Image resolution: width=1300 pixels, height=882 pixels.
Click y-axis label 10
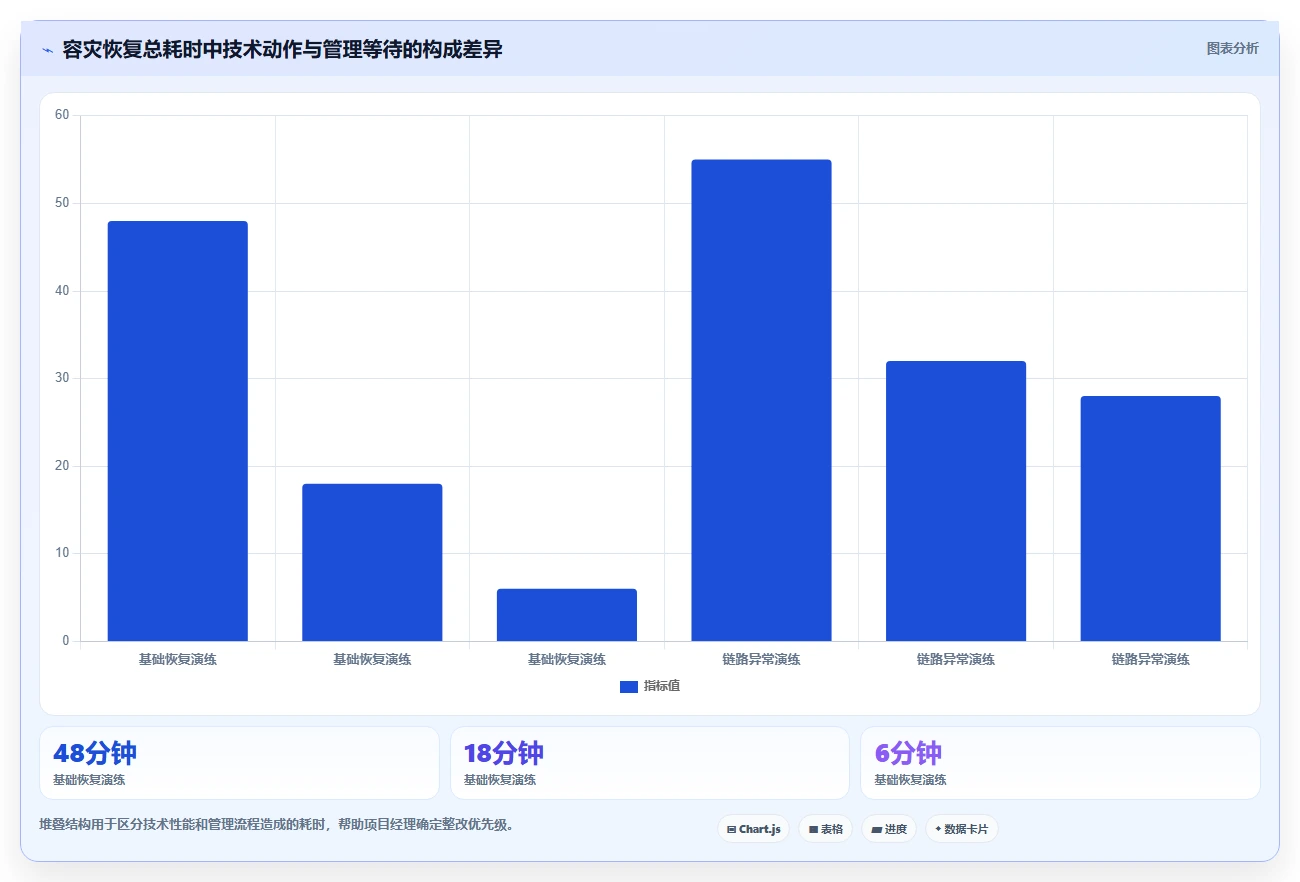click(62, 553)
